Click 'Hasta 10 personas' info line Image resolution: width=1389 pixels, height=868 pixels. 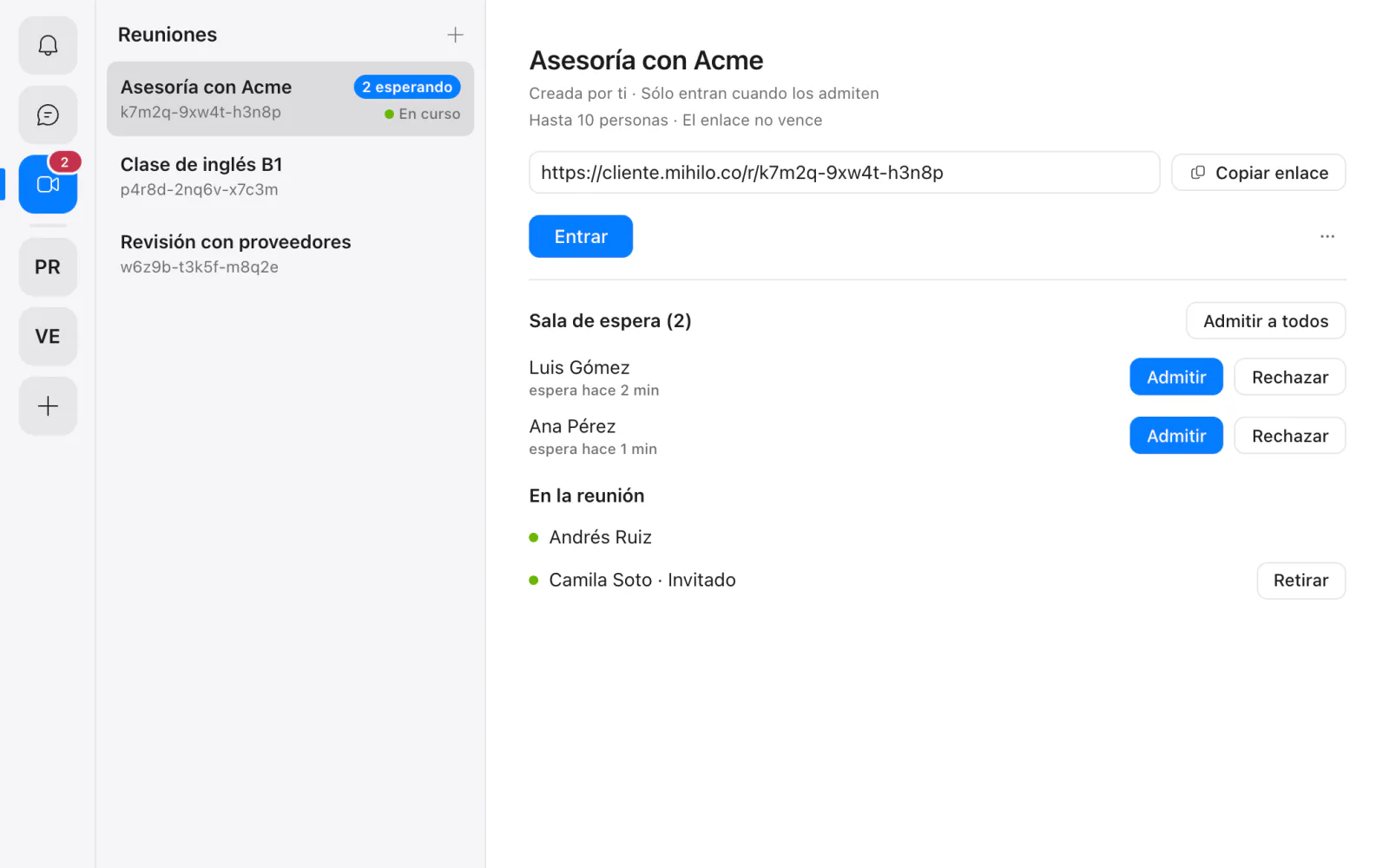(675, 120)
